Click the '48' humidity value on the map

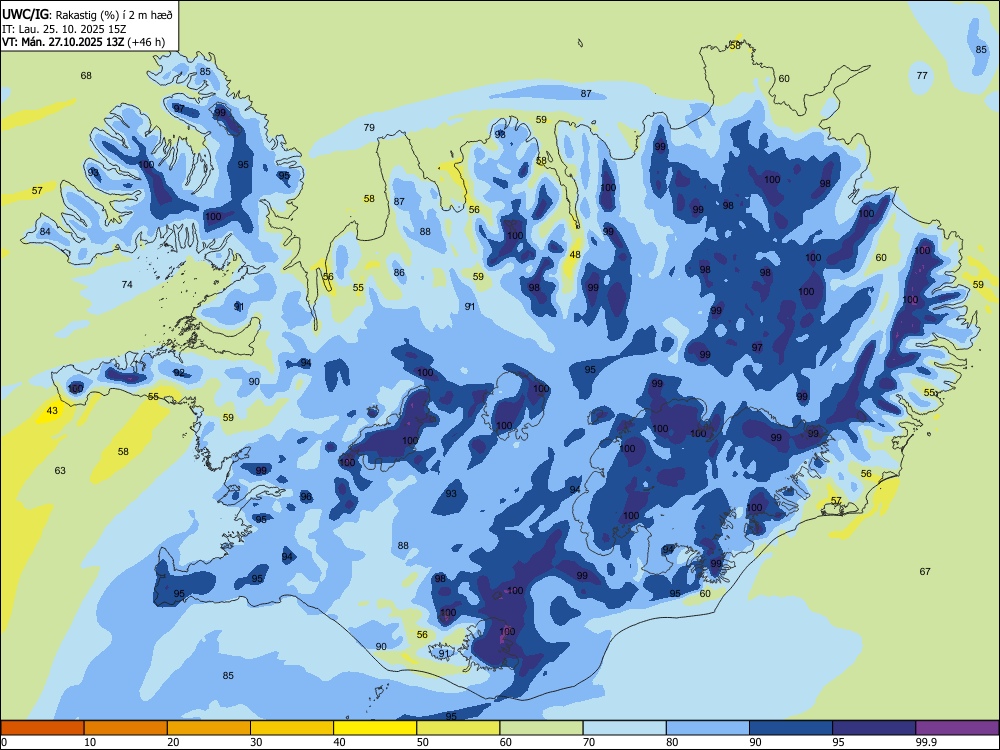point(575,254)
